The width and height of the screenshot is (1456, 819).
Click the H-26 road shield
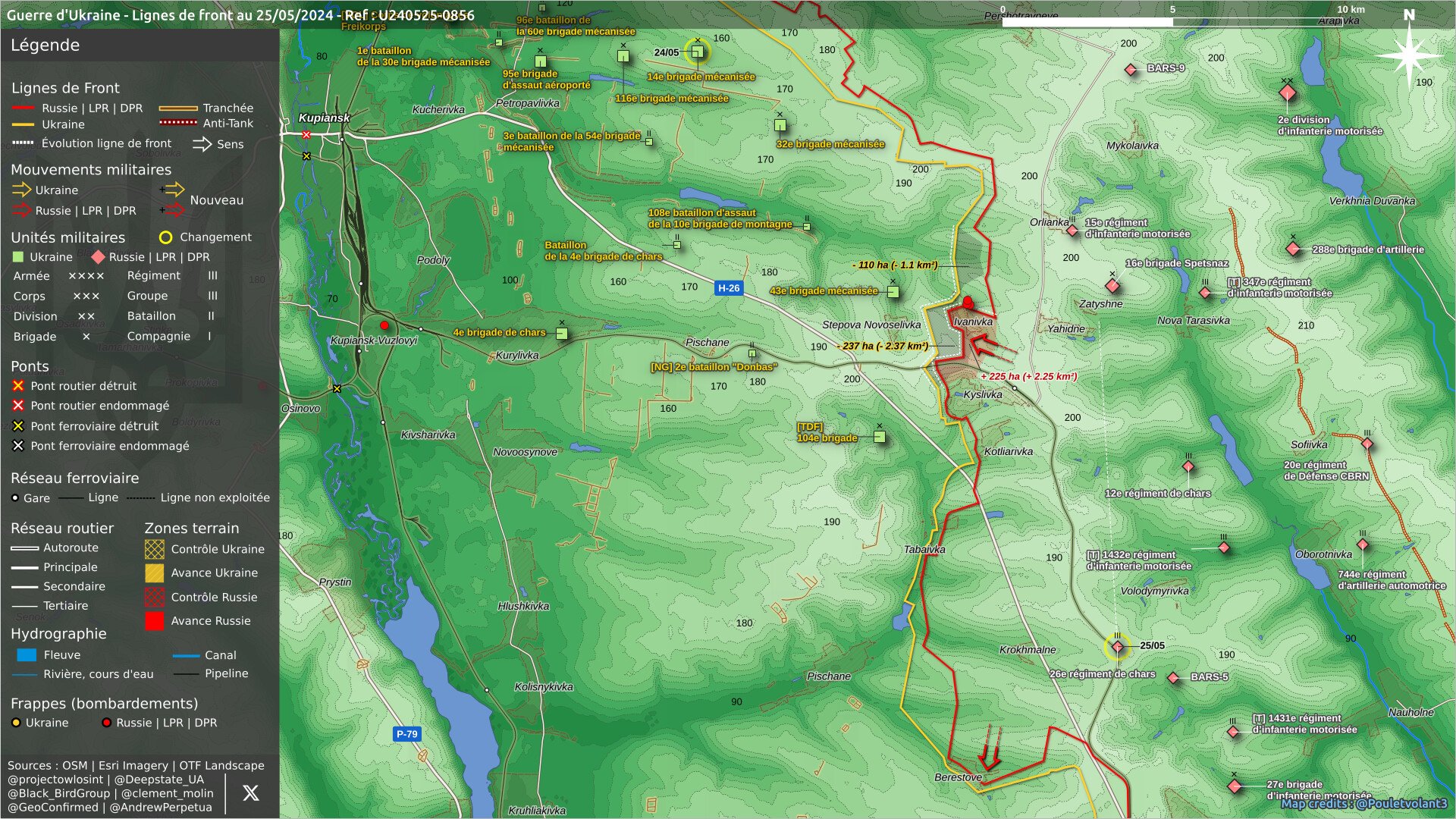[729, 288]
